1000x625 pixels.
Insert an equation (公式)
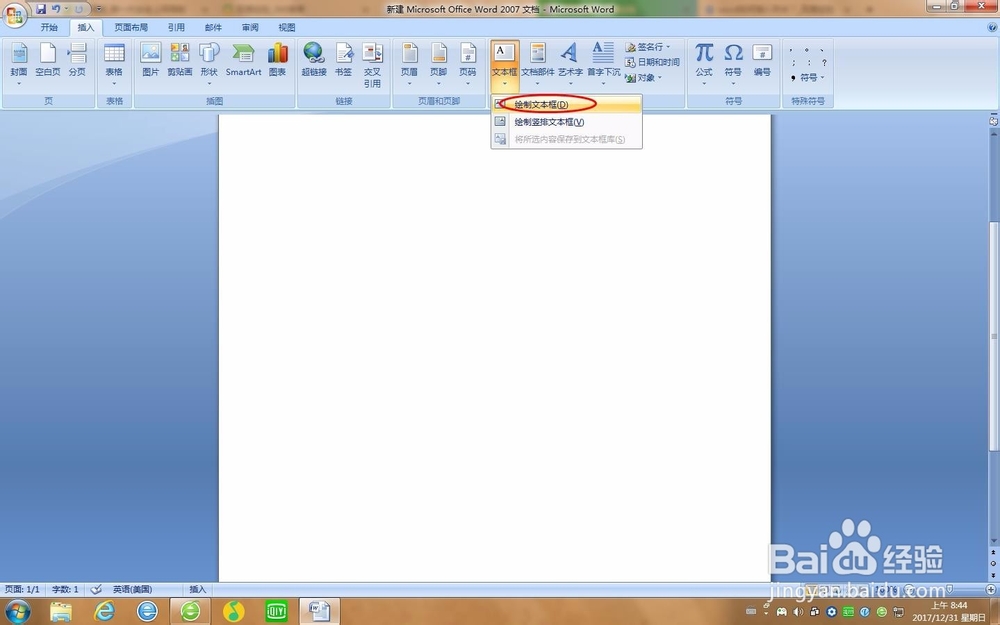click(x=704, y=64)
